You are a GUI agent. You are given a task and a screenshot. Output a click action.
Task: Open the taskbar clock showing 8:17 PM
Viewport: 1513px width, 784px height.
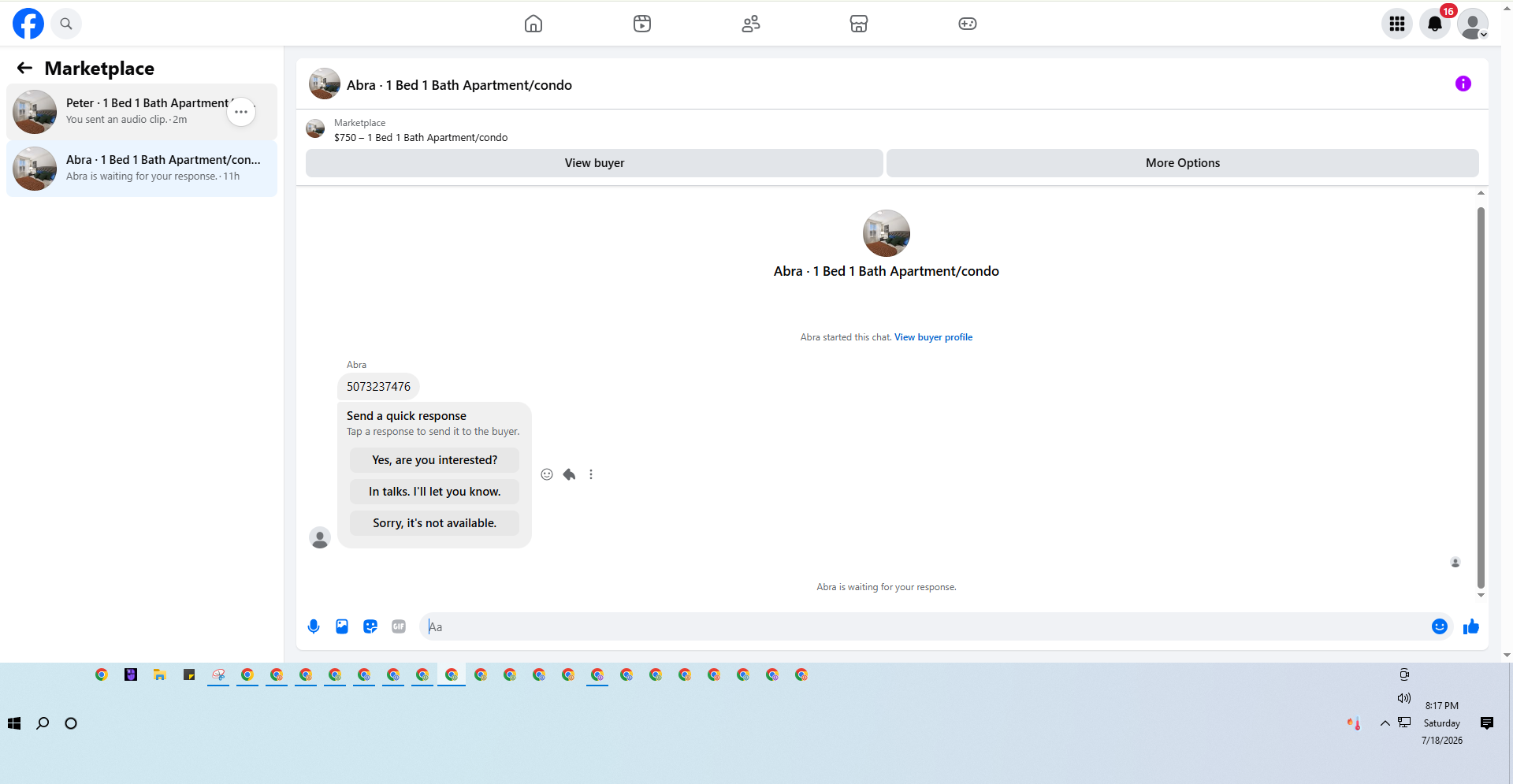(1442, 723)
